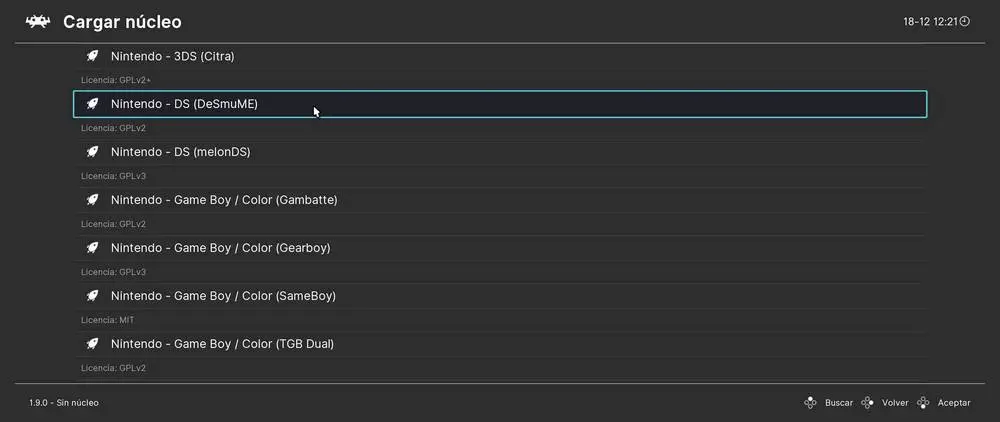This screenshot has height=422, width=1000.
Task: Open Game Boy / Color (Gambatte) core
Action: (224, 200)
